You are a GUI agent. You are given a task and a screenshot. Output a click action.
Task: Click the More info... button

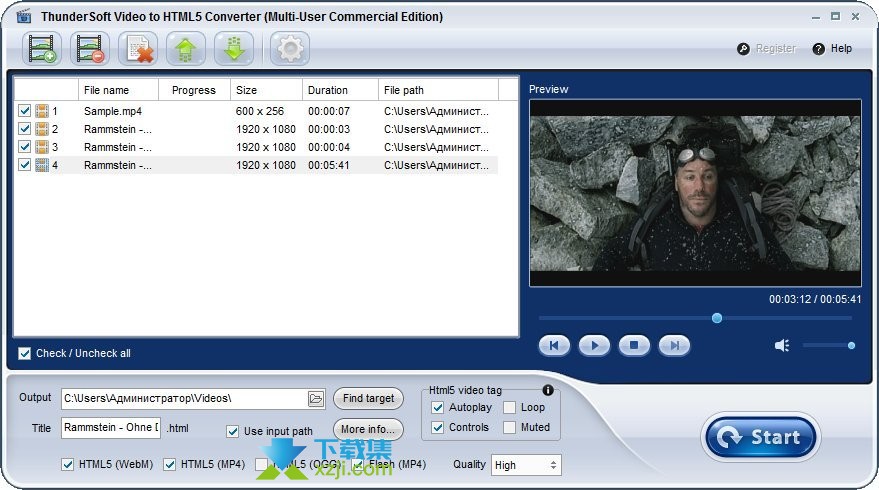(x=368, y=429)
